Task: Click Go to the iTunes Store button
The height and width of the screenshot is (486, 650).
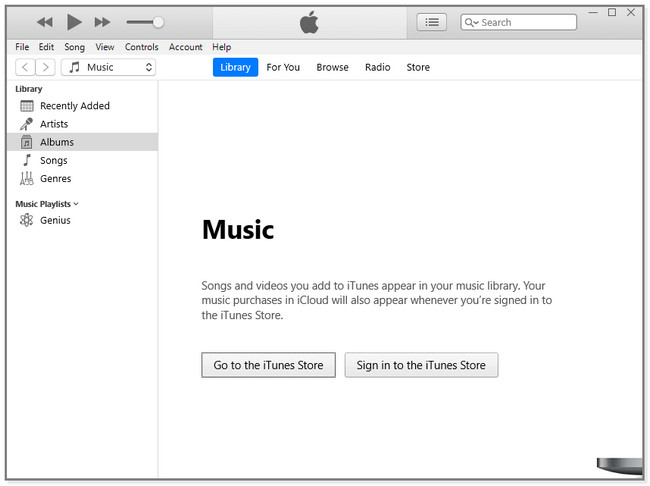Action: [x=269, y=365]
